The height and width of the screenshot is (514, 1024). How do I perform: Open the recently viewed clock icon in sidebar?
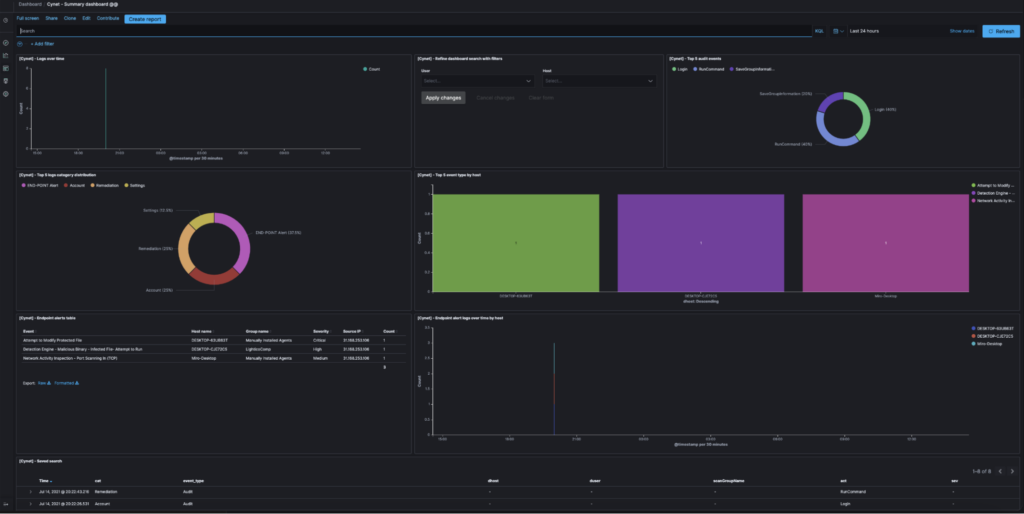tap(6, 20)
